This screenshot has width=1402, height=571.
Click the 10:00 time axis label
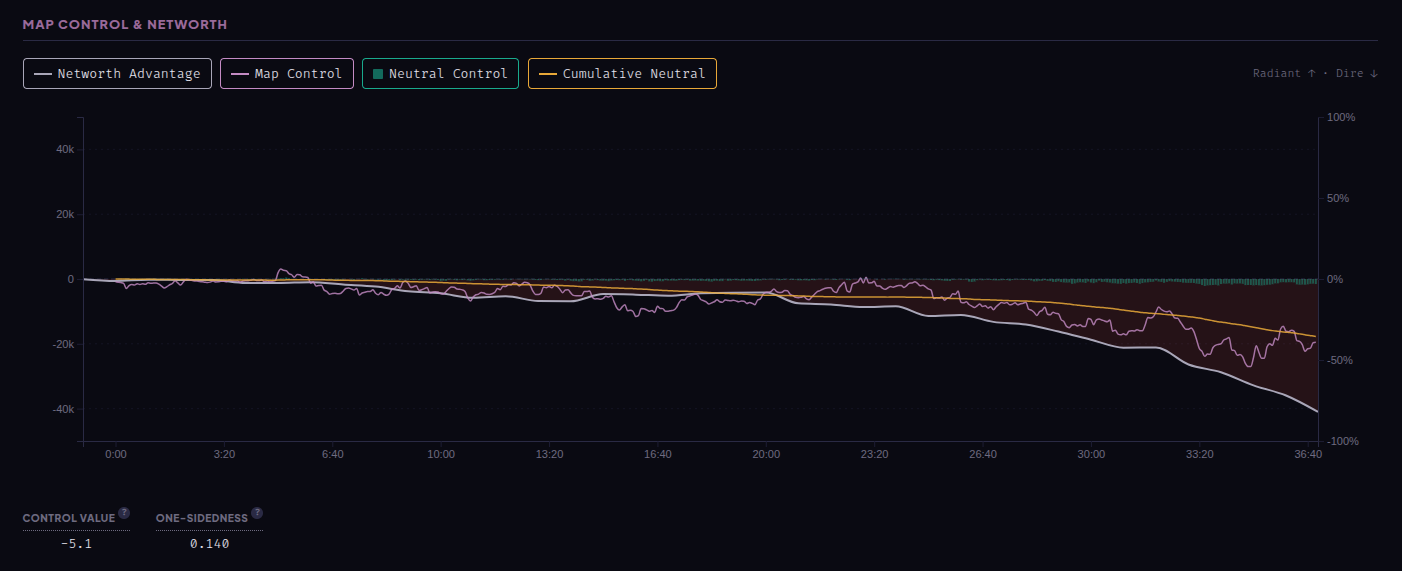point(441,454)
